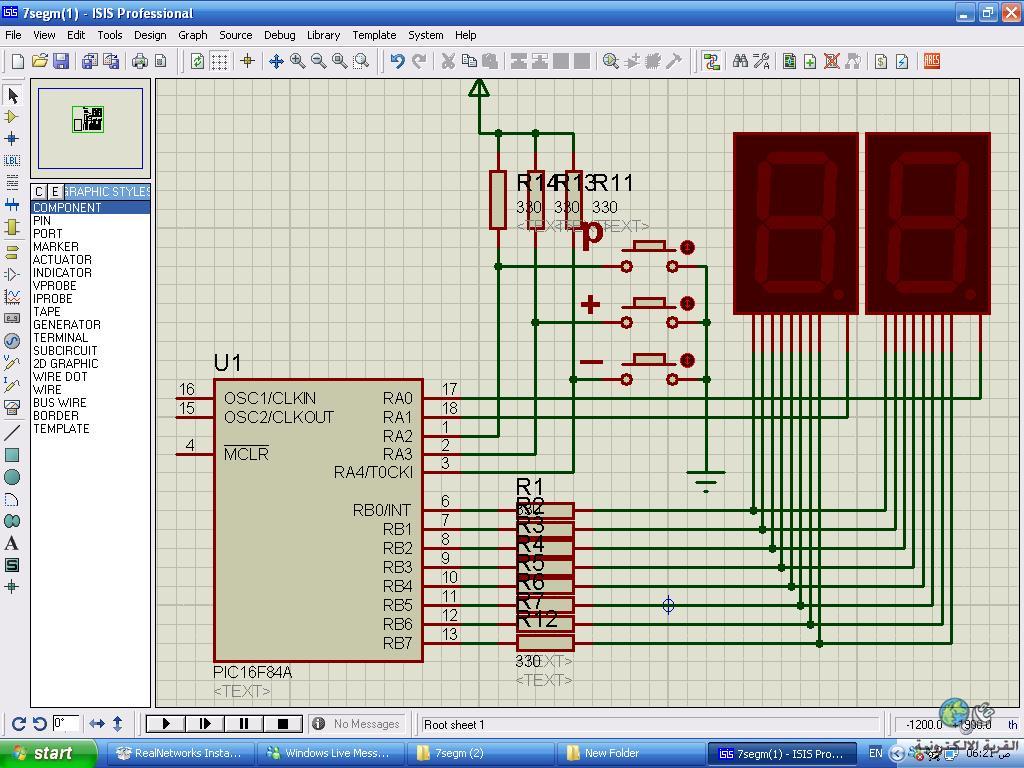Pause the simulation
This screenshot has height=768, width=1024.
click(244, 724)
